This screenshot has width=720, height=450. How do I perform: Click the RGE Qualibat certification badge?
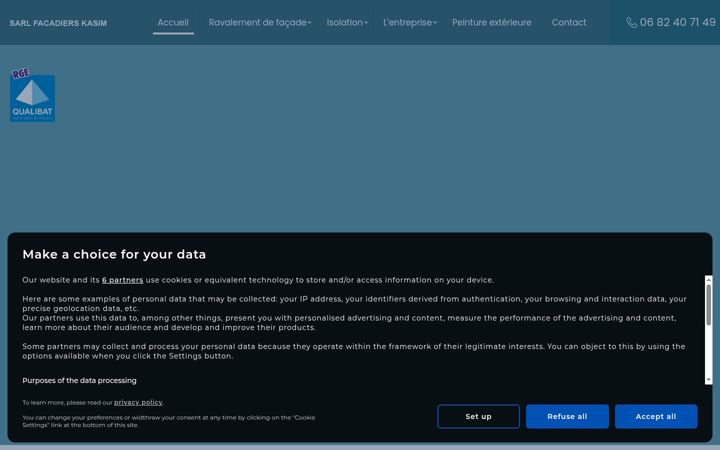(32, 95)
